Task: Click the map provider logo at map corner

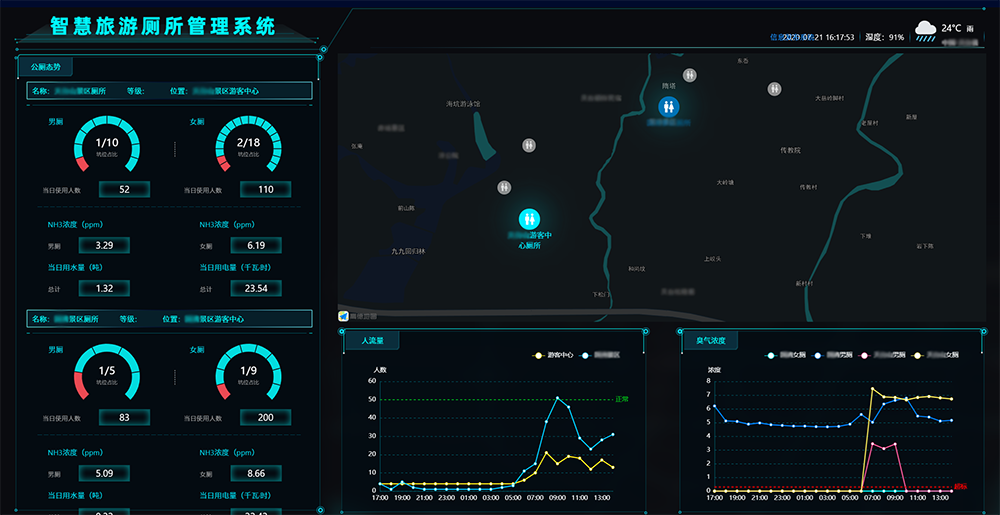Action: pyautogui.click(x=344, y=316)
